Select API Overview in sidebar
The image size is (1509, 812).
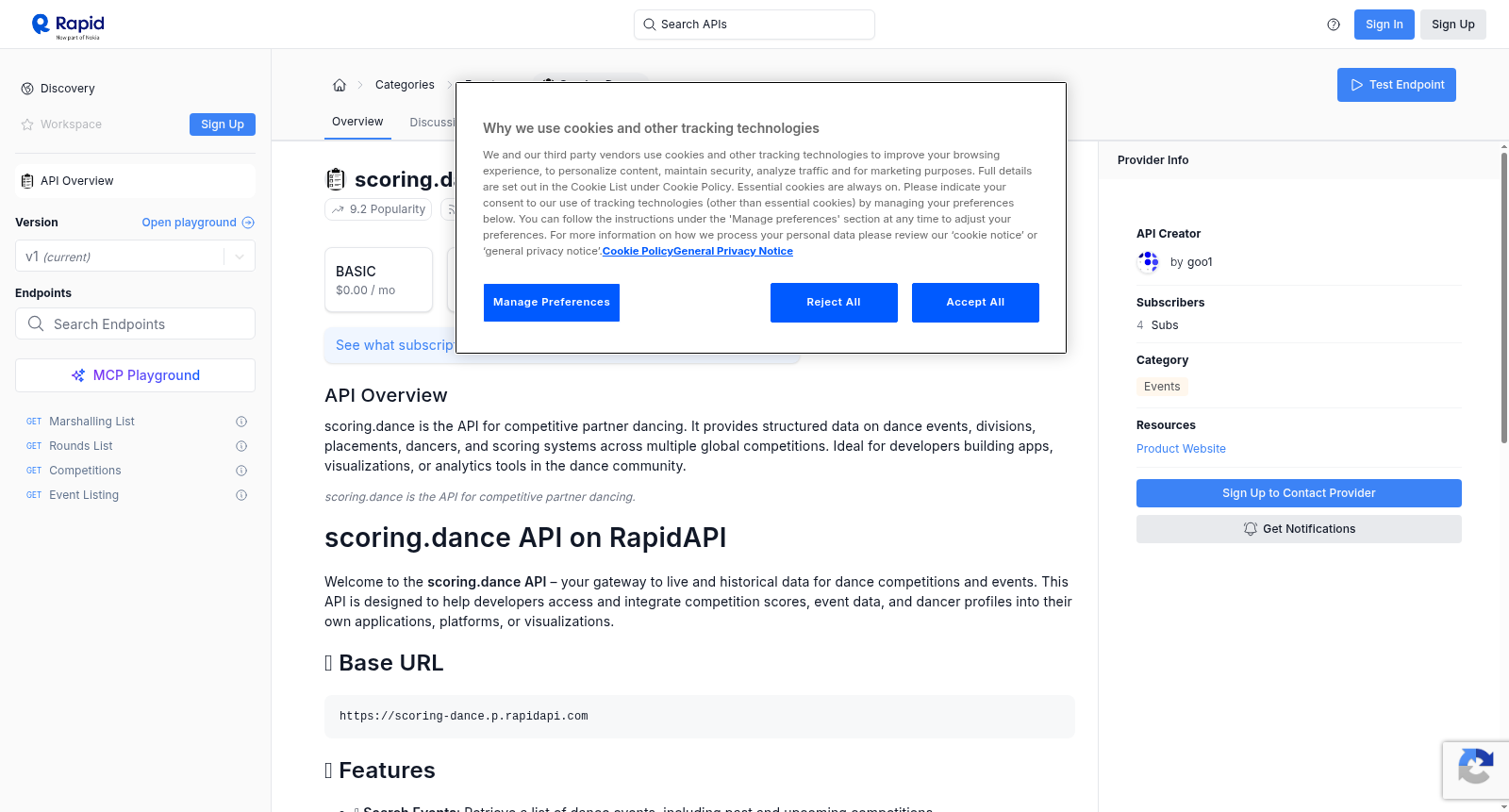point(136,181)
